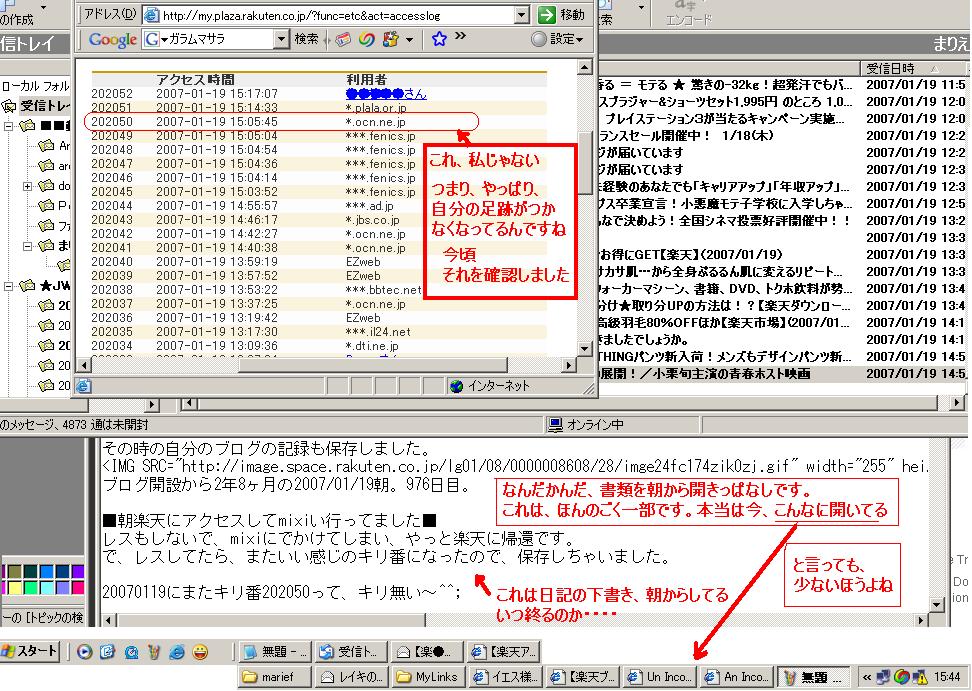Select access log row 202050 with *.ocn.ne.jp
The width and height of the screenshot is (972, 691).
tap(319, 121)
